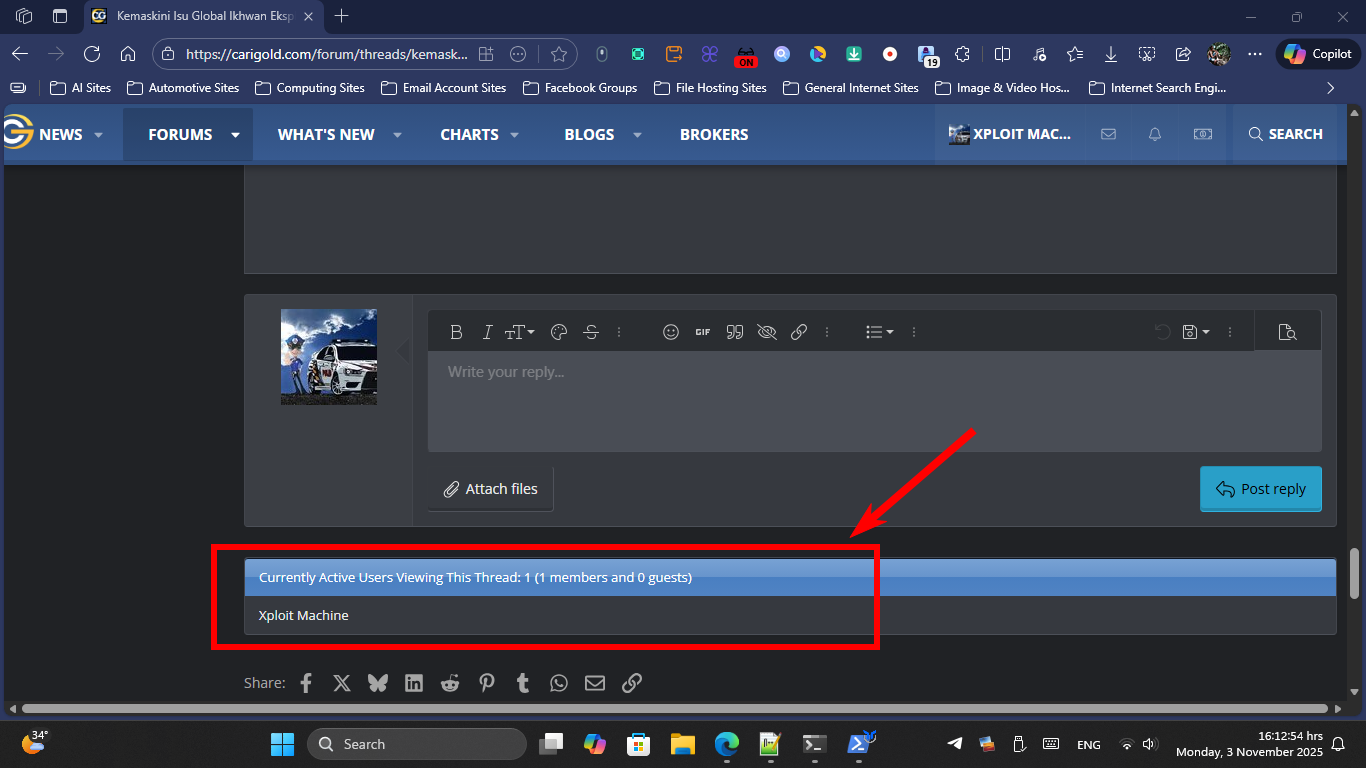Open the smilies emoji picker
Viewport: 1366px width, 768px height.
[x=671, y=332]
